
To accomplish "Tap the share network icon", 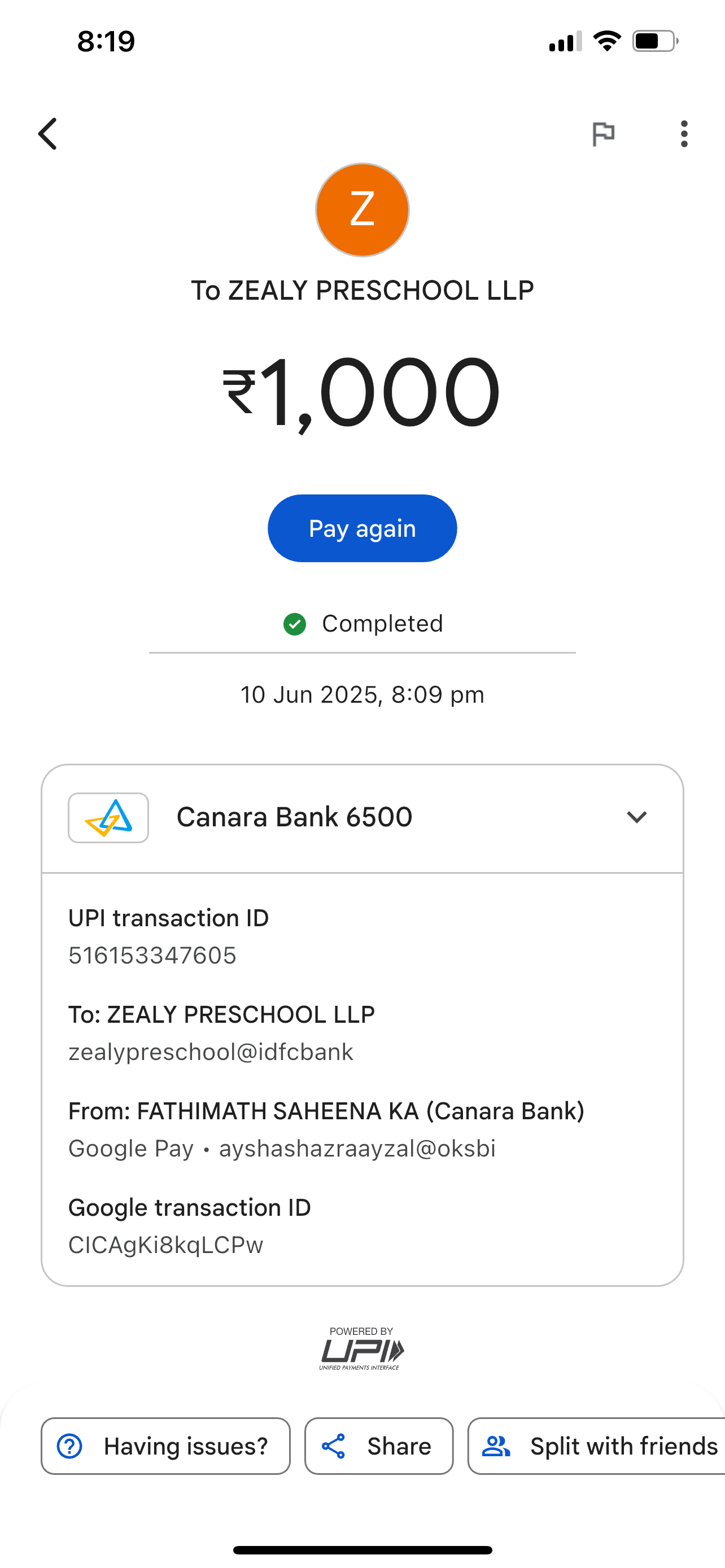I will point(334,1446).
